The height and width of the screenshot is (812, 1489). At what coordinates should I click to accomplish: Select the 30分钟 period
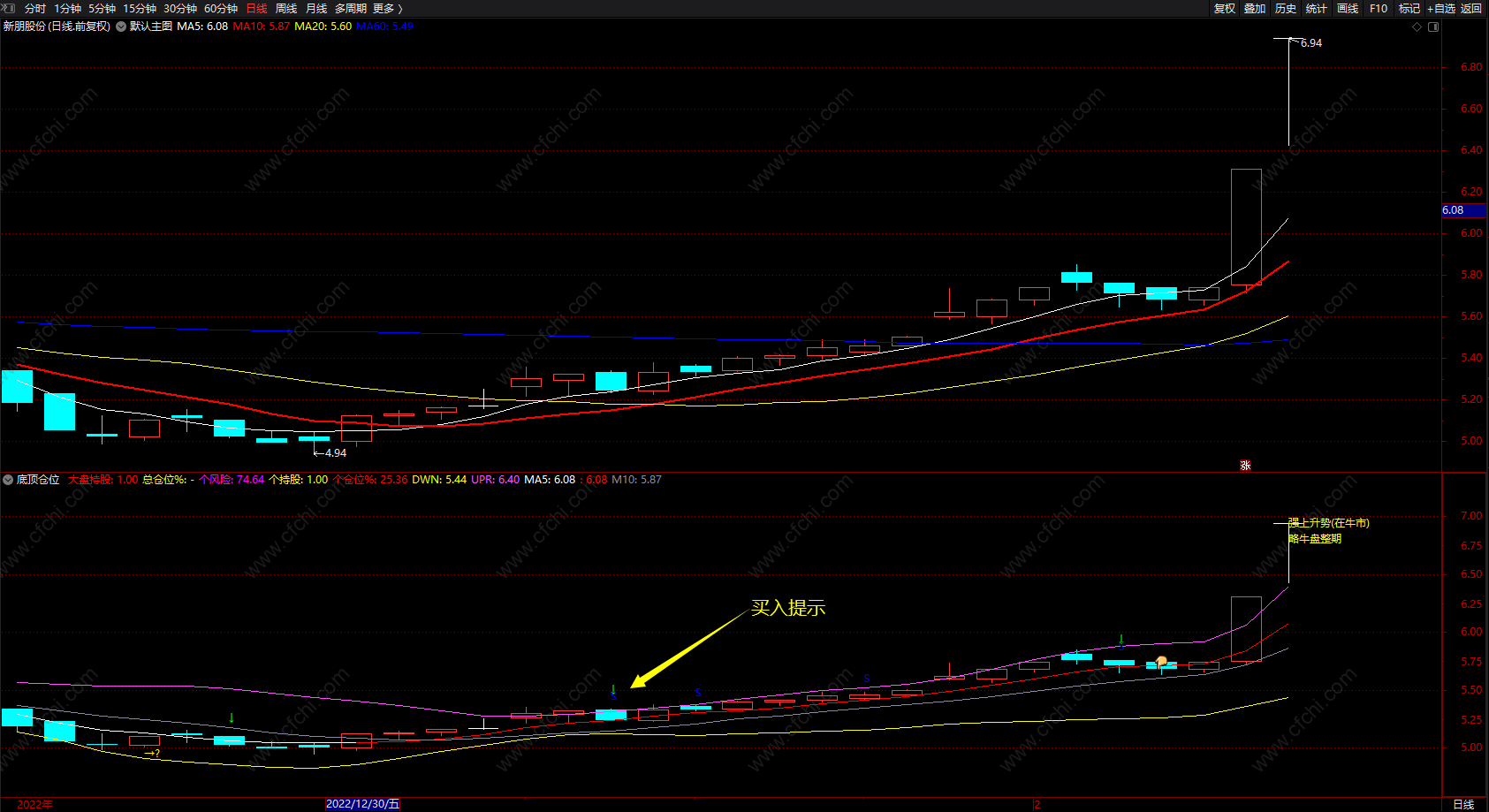[x=180, y=8]
